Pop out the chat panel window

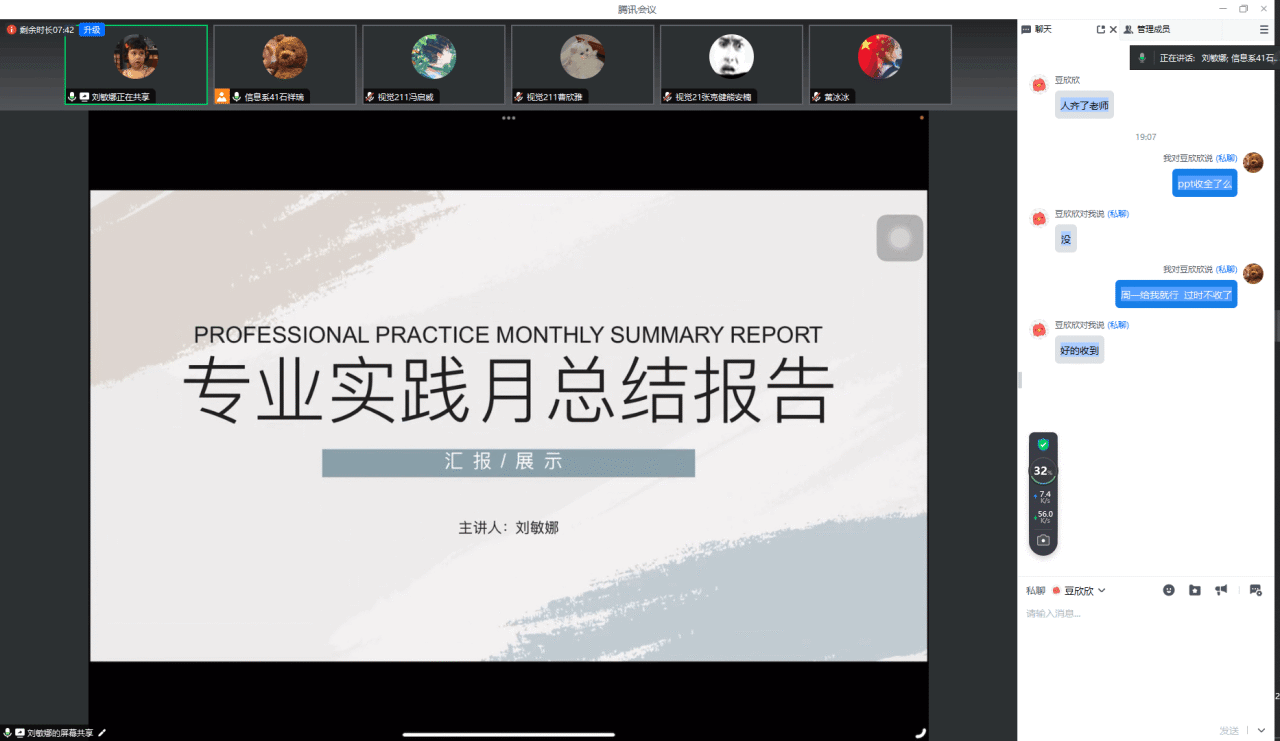click(x=1101, y=30)
